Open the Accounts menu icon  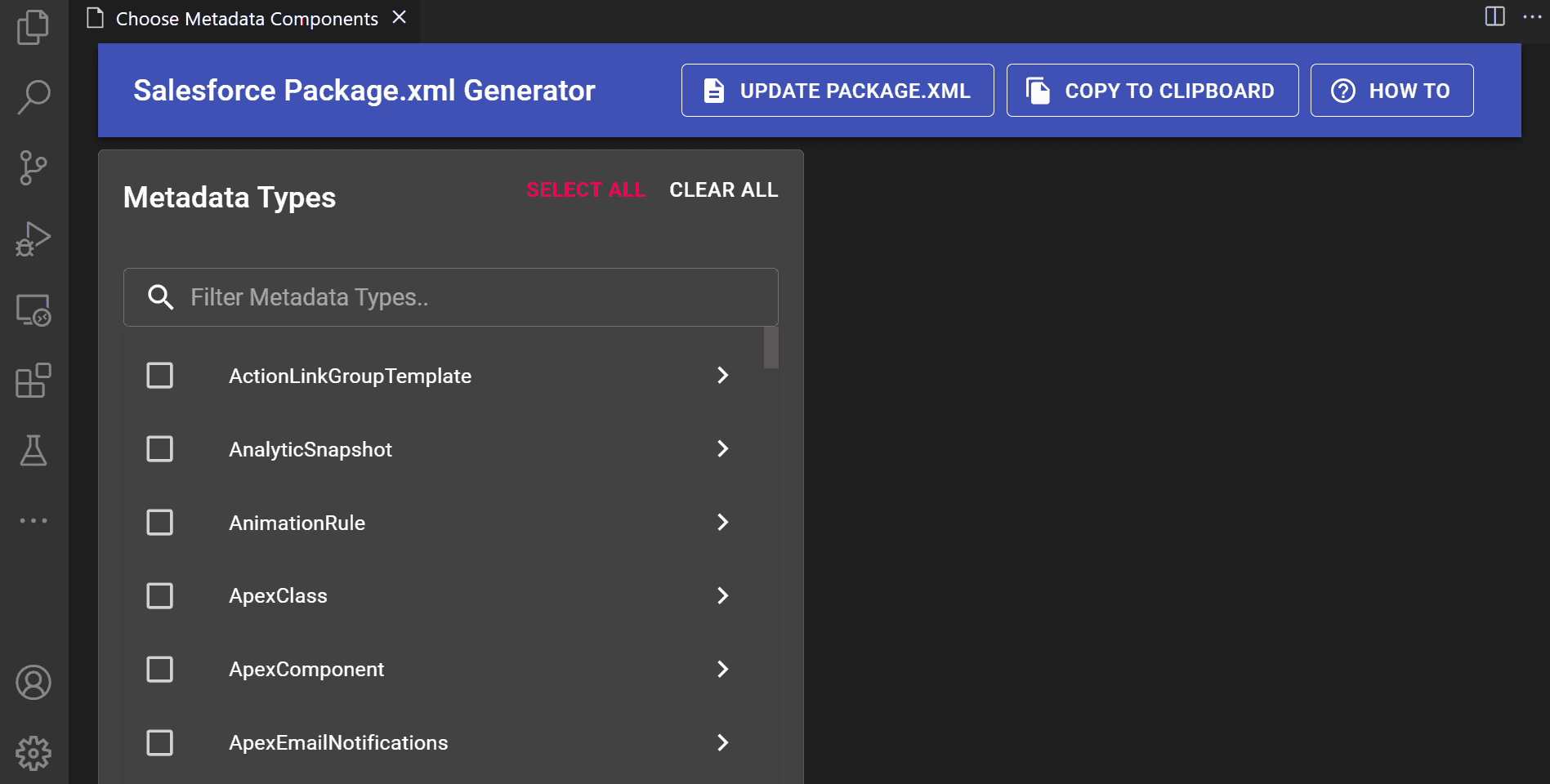tap(34, 683)
